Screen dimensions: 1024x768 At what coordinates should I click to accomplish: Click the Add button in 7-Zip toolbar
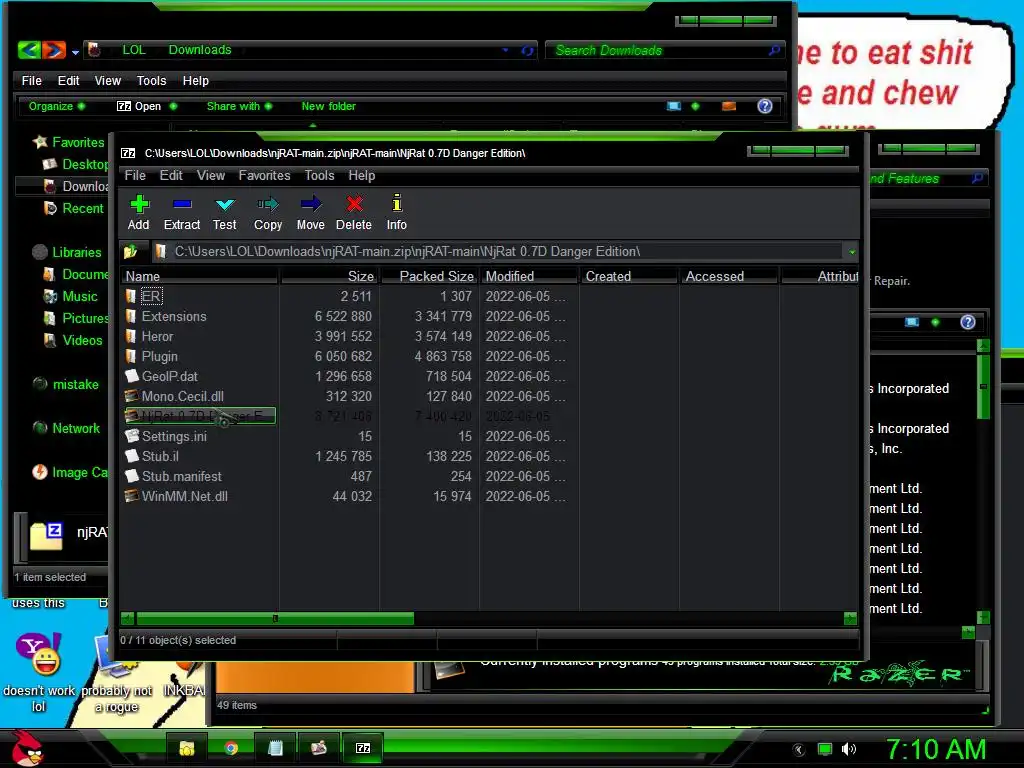(x=138, y=213)
